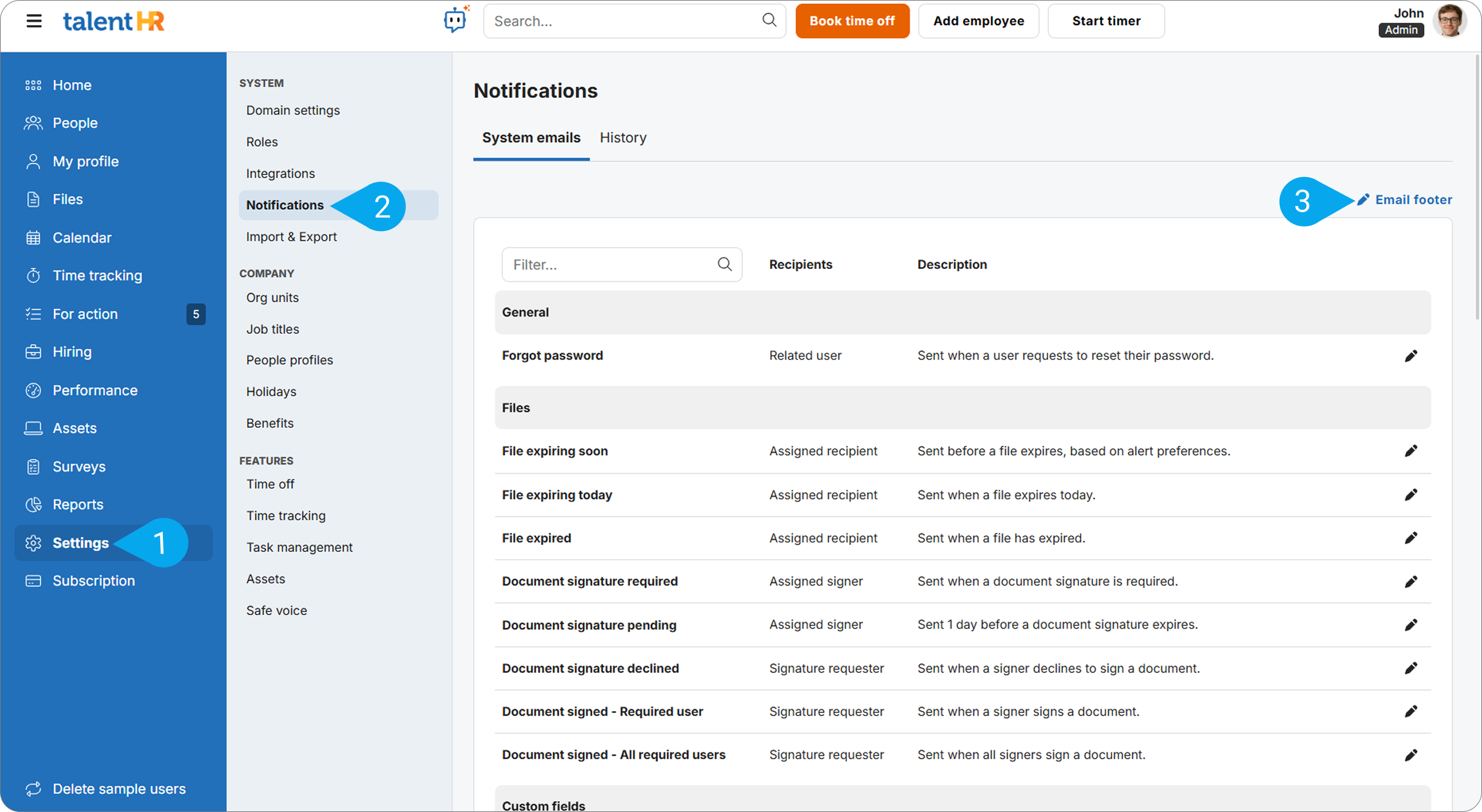The height and width of the screenshot is (812, 1482).
Task: Edit the Document signature declined email
Action: tap(1411, 669)
